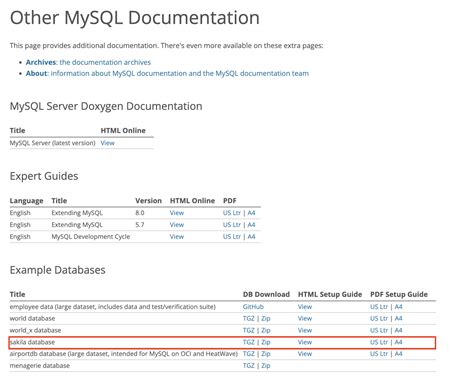474x387 pixels.
Task: Click the 'PDF Setup Guide' column header
Action: pyautogui.click(x=399, y=295)
